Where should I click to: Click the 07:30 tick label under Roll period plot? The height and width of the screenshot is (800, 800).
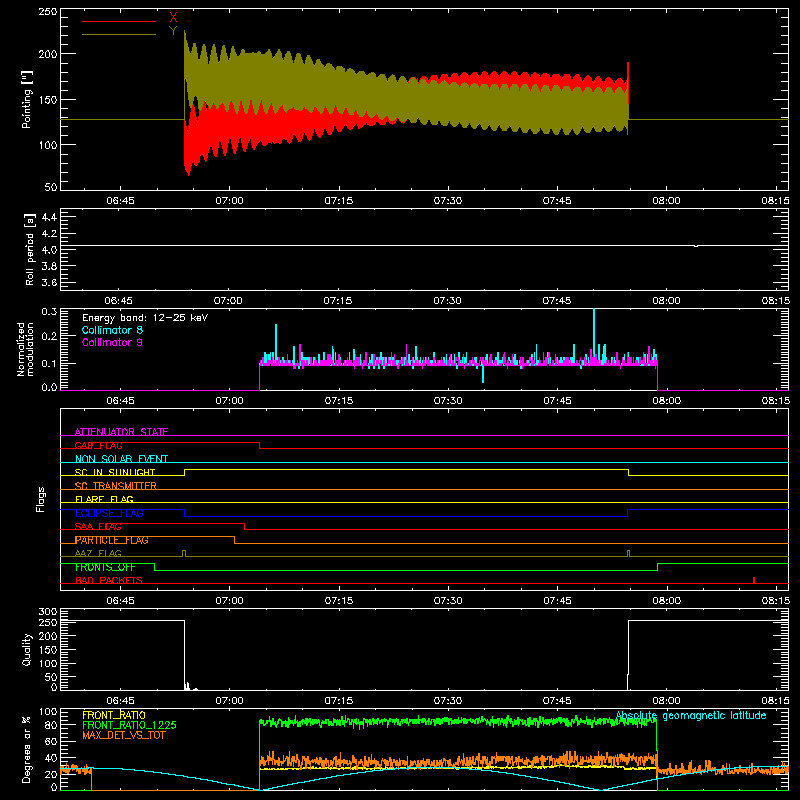(x=447, y=301)
